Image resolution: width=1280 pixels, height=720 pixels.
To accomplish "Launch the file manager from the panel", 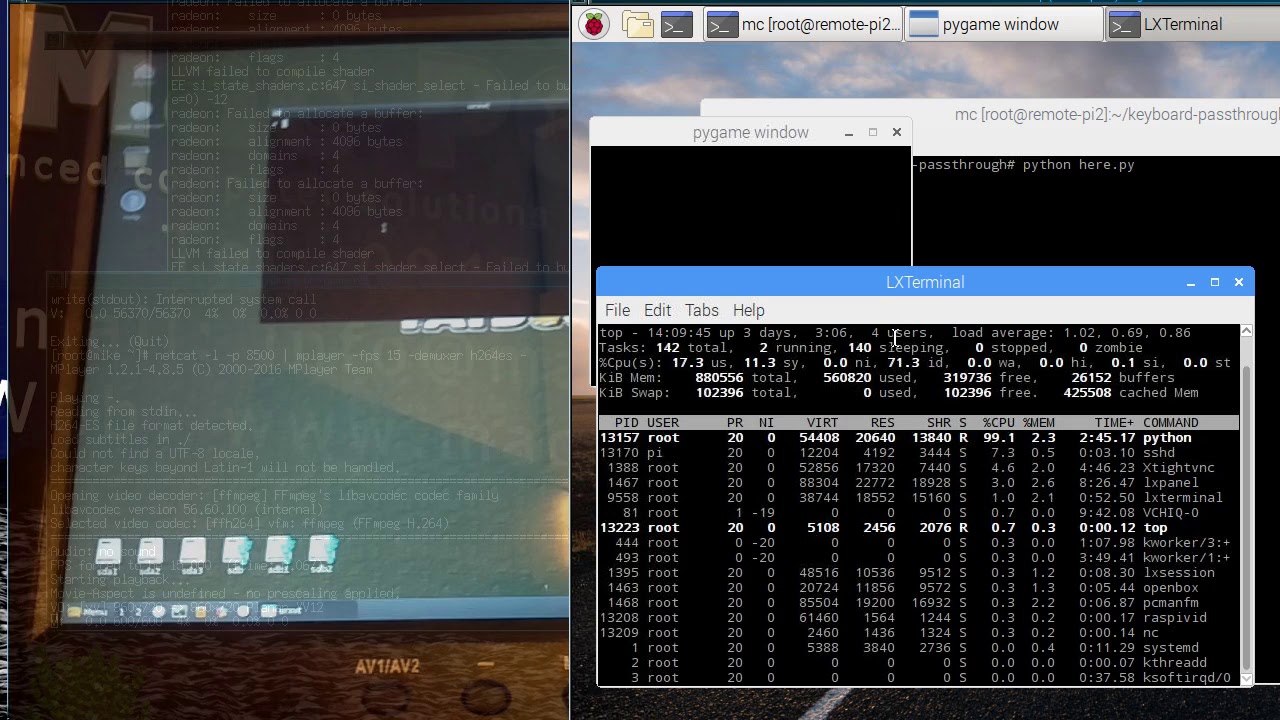I will click(637, 24).
